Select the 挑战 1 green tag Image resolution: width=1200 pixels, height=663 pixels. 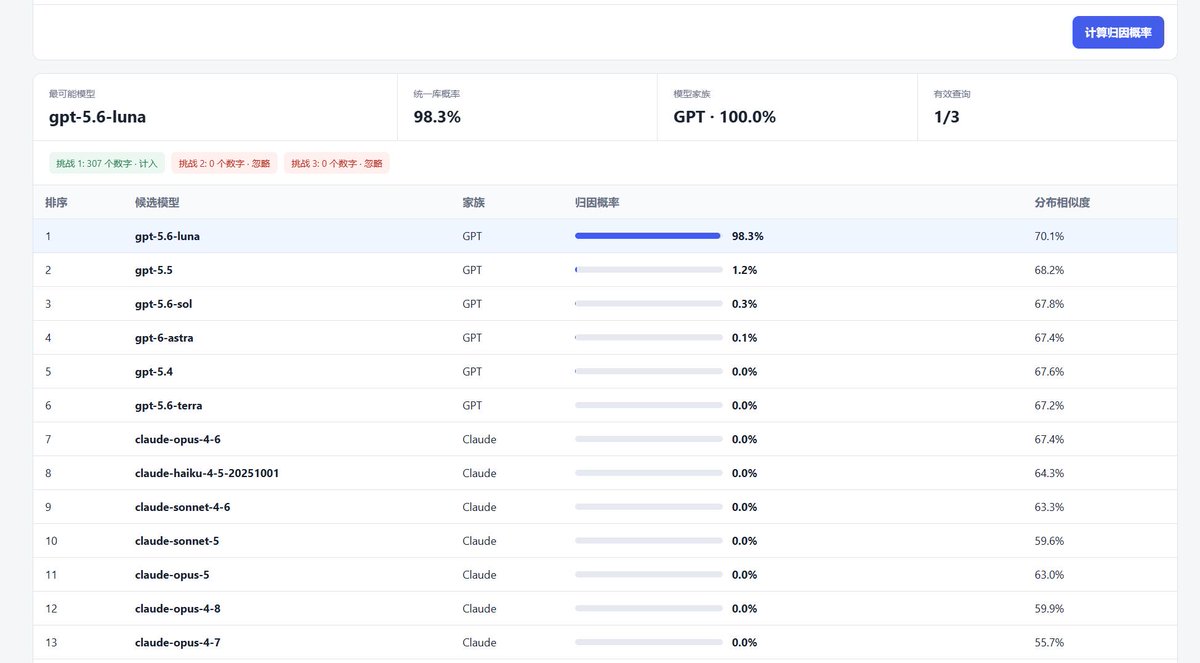point(107,163)
